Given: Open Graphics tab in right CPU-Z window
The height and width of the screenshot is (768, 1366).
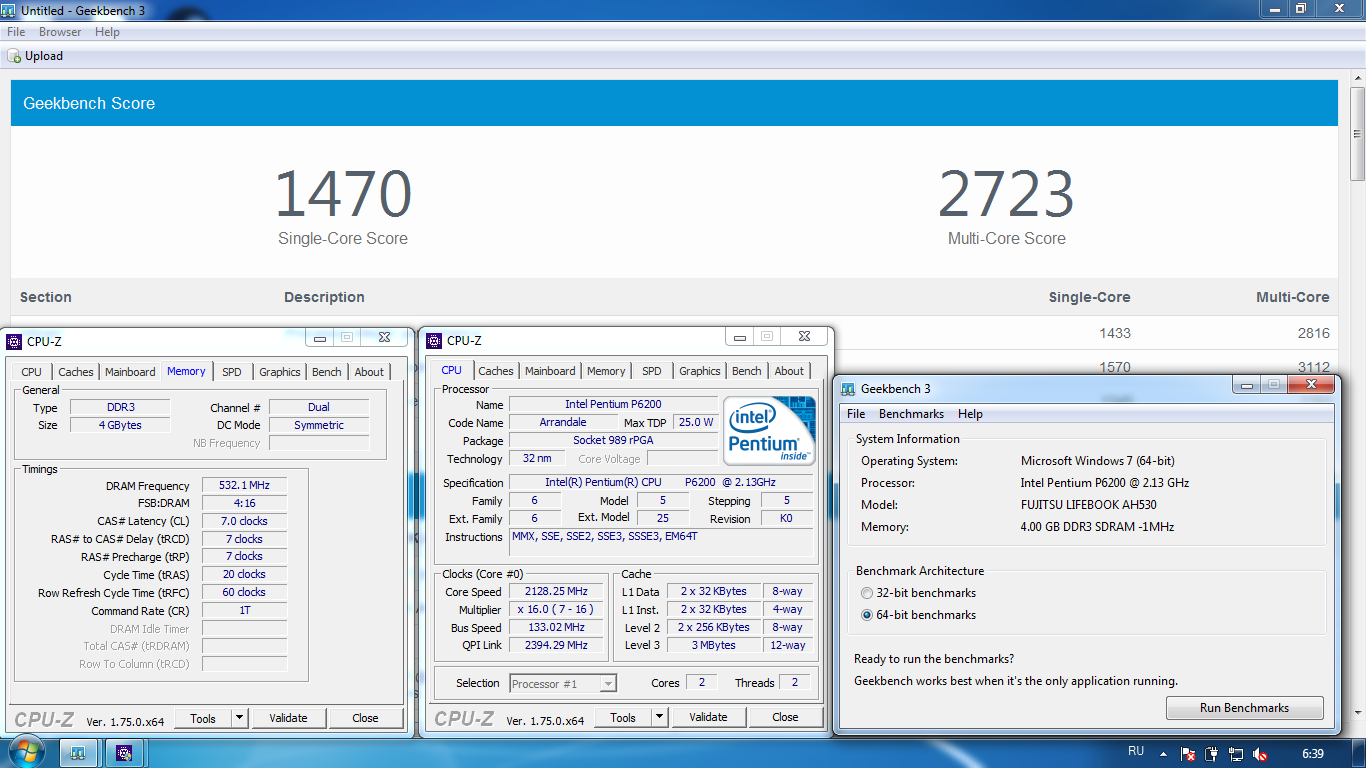Looking at the screenshot, I should 700,371.
